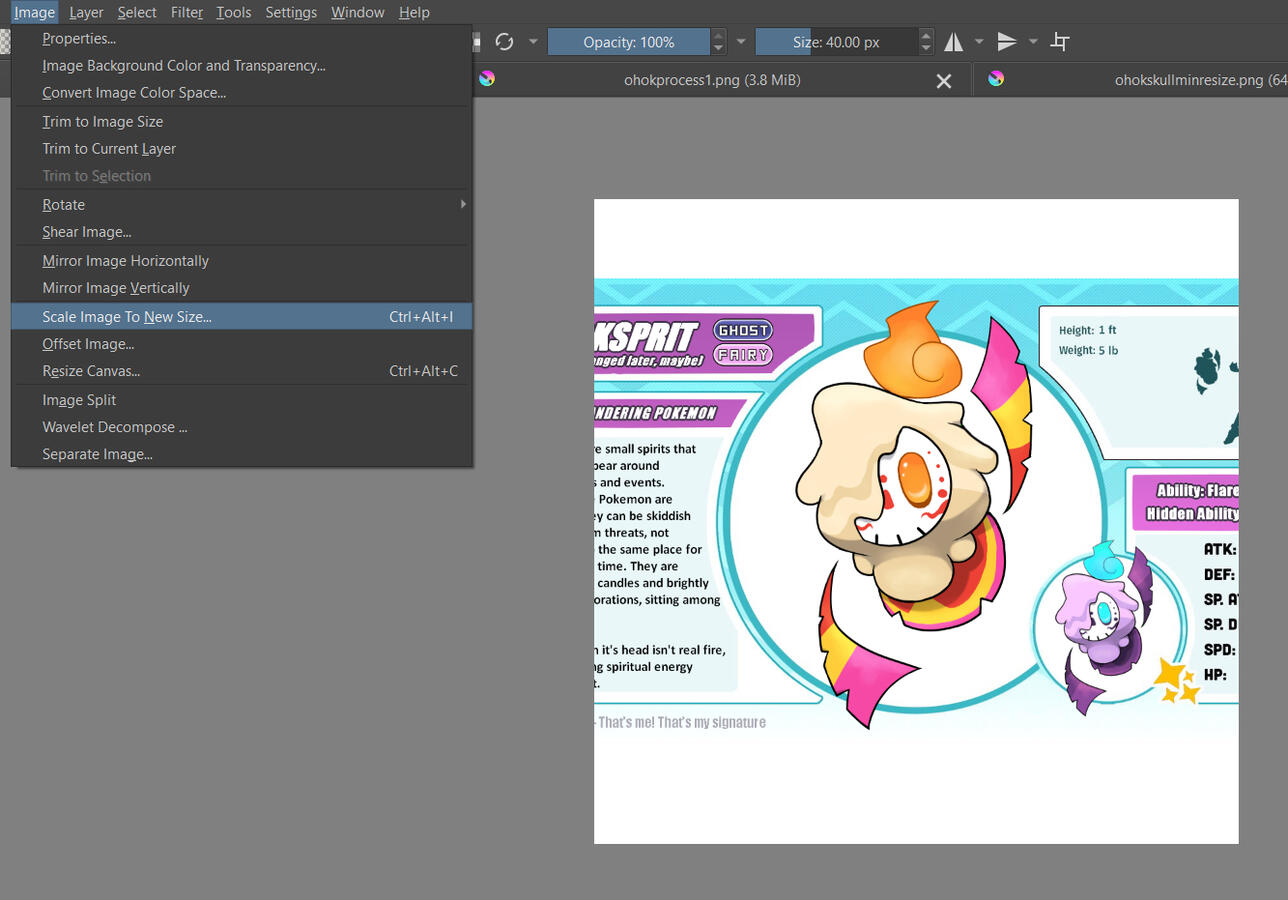The height and width of the screenshot is (900, 1288).
Task: Select Wavelet Decompose ... entry
Action: point(241,427)
